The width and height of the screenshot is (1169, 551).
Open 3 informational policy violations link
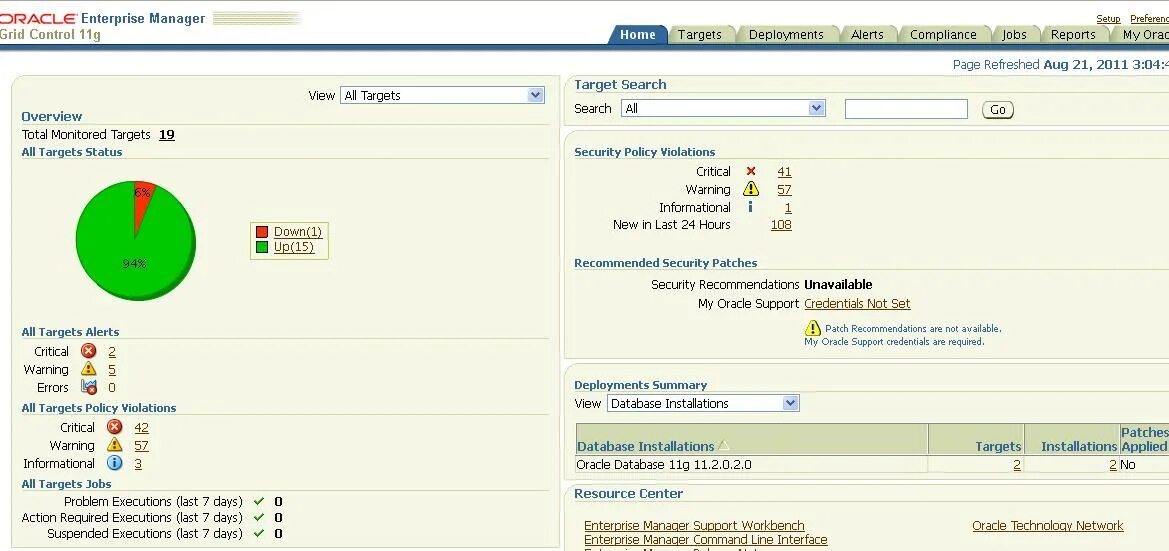point(138,463)
